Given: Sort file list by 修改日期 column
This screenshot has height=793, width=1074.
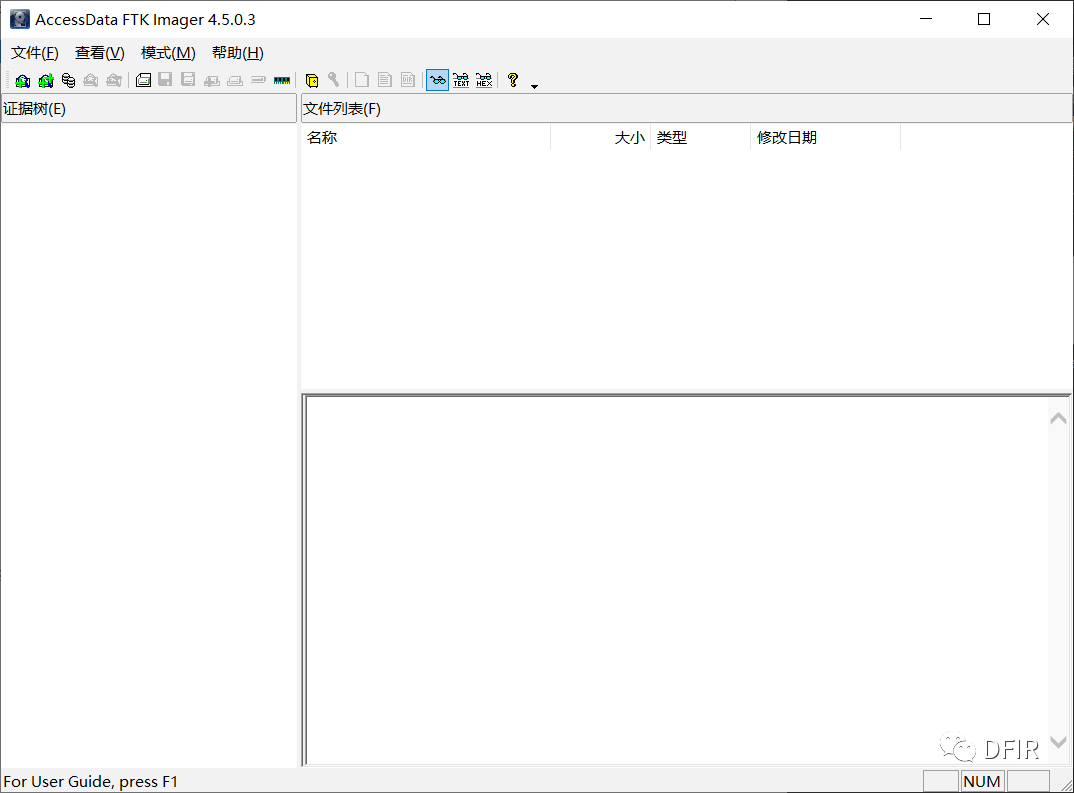Looking at the screenshot, I should (x=825, y=138).
